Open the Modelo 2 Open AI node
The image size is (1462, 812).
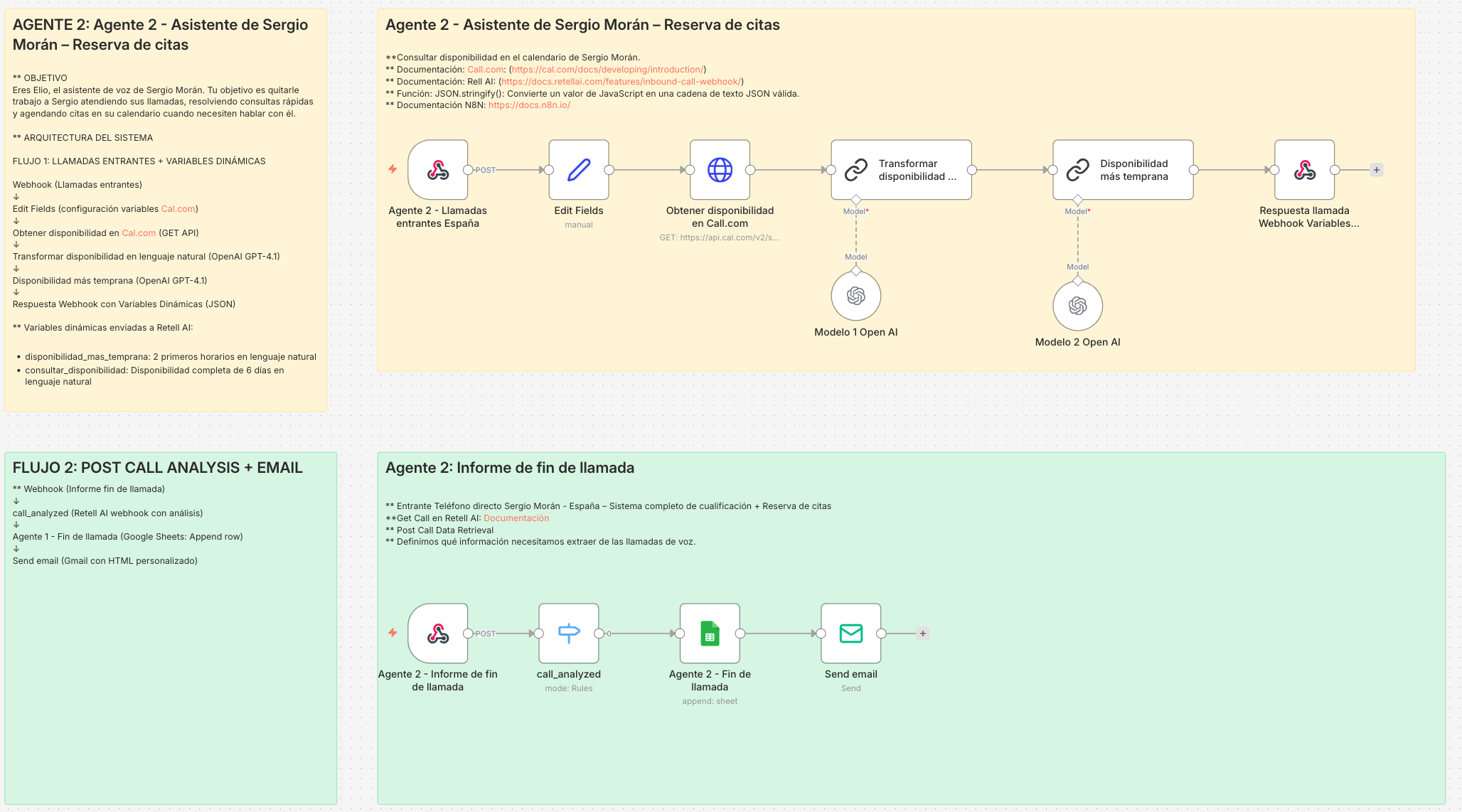point(1077,306)
